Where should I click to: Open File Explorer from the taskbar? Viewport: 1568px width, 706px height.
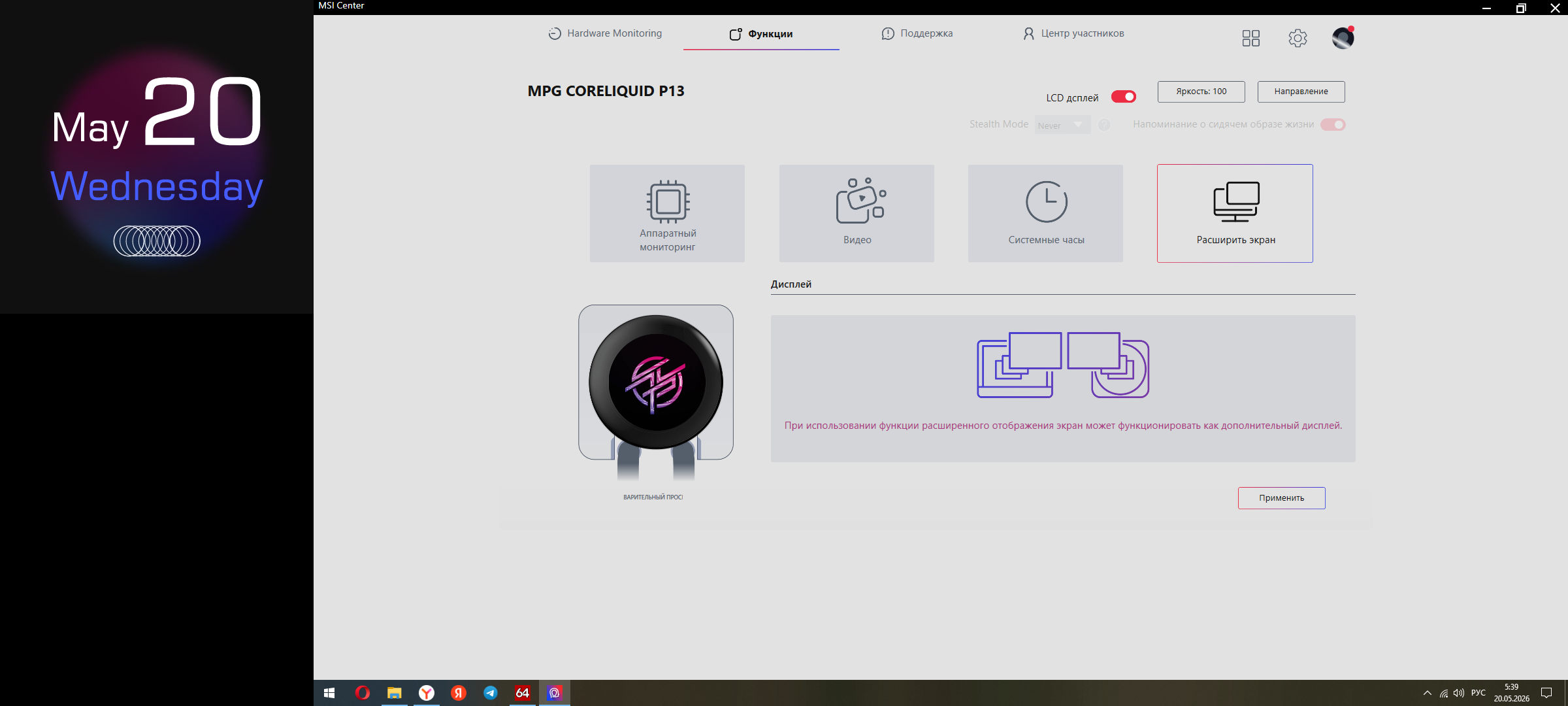tap(394, 693)
